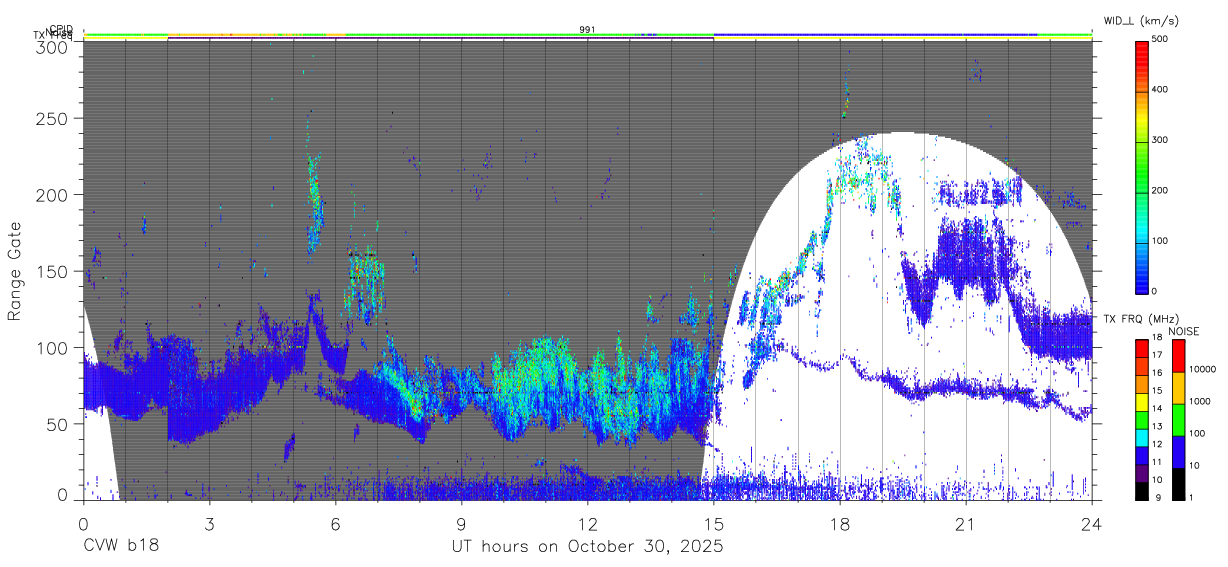
Task: Click the 'WID⊥ (km/s)' colorbar title
Action: [x=1141, y=21]
